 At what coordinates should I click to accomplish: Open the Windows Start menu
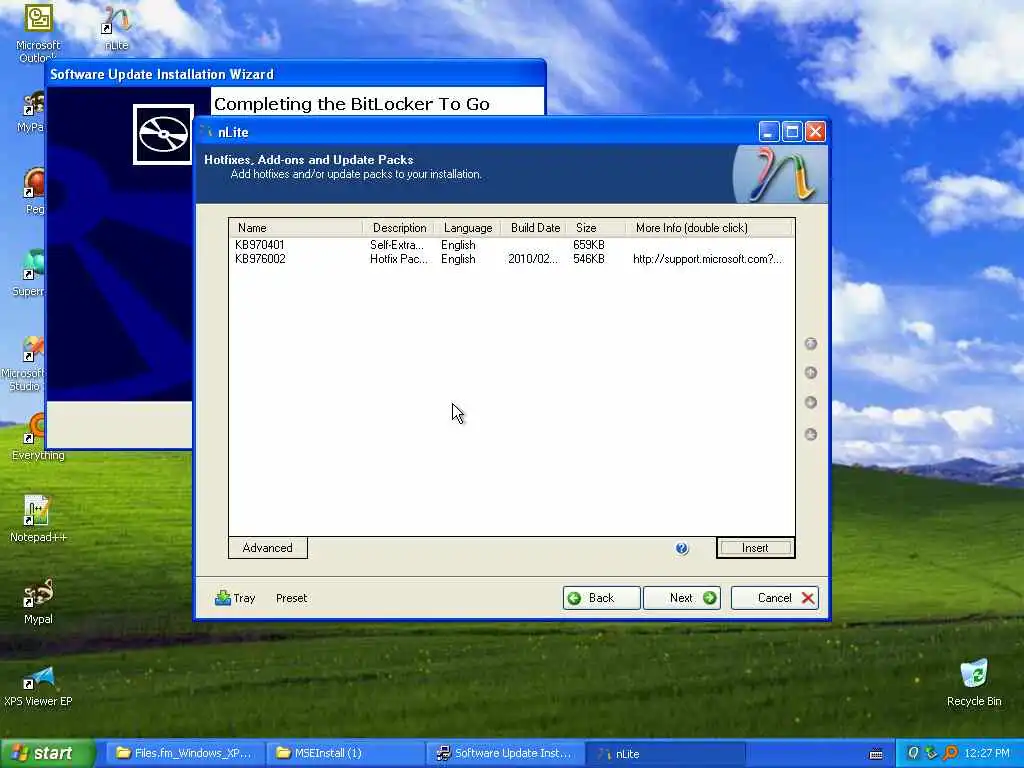pyautogui.click(x=47, y=753)
